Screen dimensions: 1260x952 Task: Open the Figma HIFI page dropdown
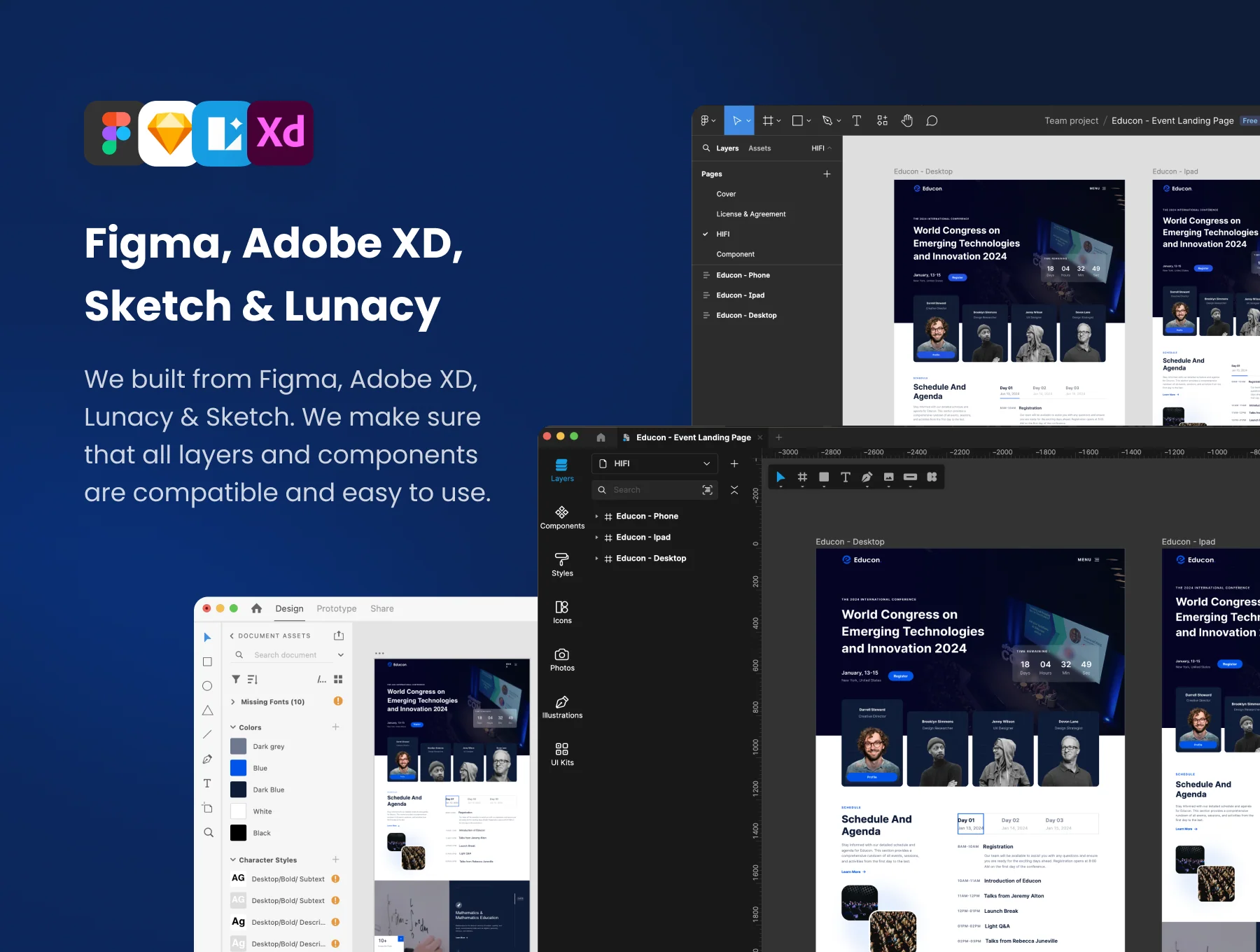[821, 148]
